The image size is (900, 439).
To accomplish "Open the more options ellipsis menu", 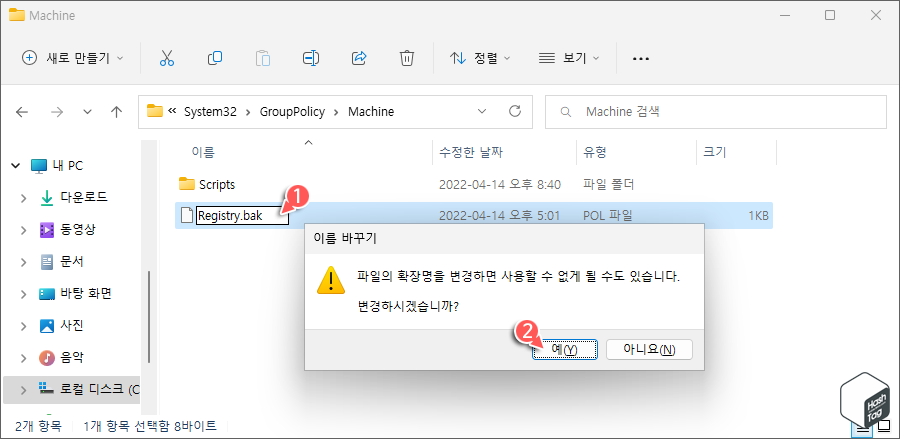I will pyautogui.click(x=641, y=59).
